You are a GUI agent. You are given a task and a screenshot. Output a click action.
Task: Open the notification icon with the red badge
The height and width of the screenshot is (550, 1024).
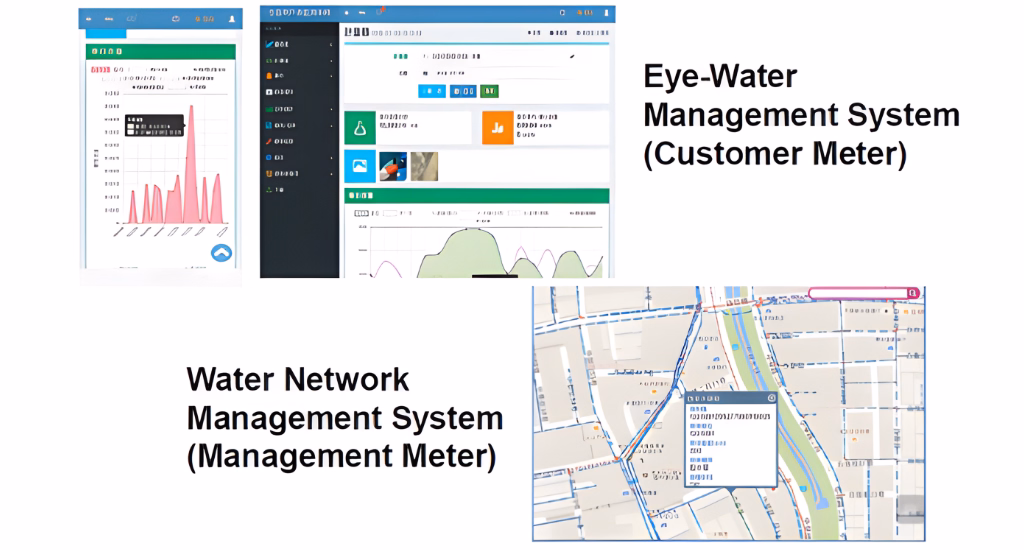tap(380, 12)
